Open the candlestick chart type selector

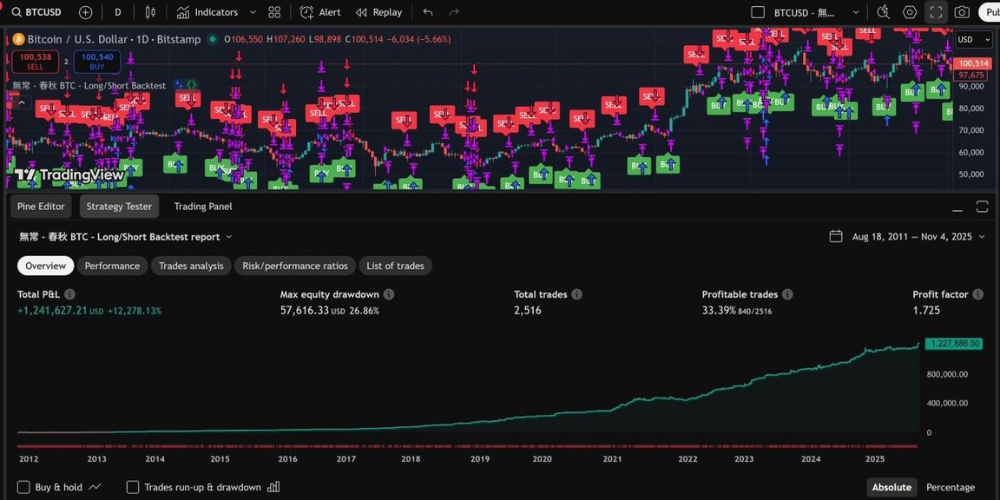click(x=151, y=12)
